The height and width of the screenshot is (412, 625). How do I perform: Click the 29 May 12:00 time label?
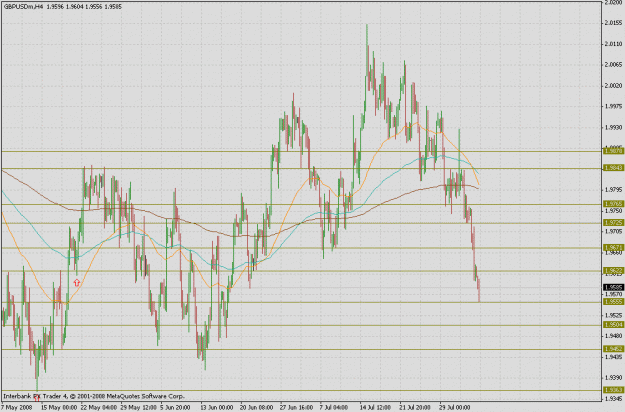pyautogui.click(x=139, y=408)
